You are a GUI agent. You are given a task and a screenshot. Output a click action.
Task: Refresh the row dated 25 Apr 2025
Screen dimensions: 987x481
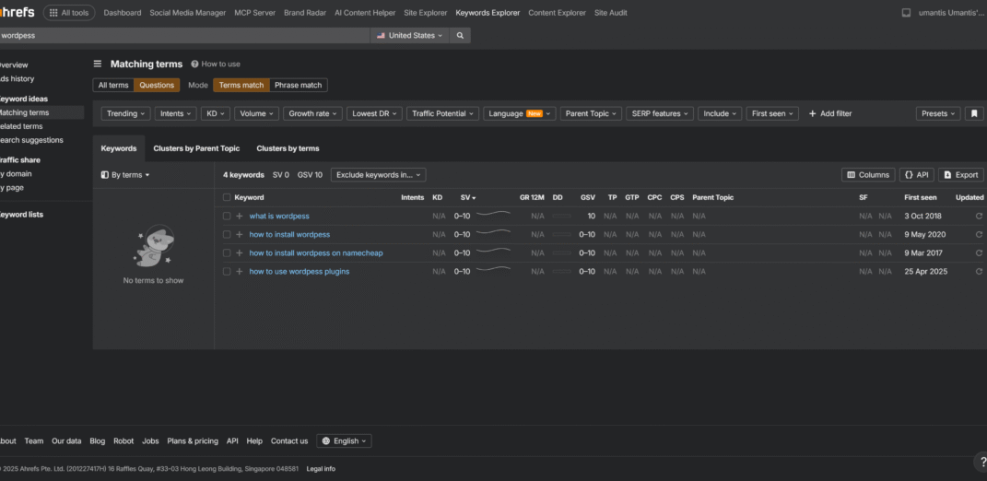[x=979, y=271]
